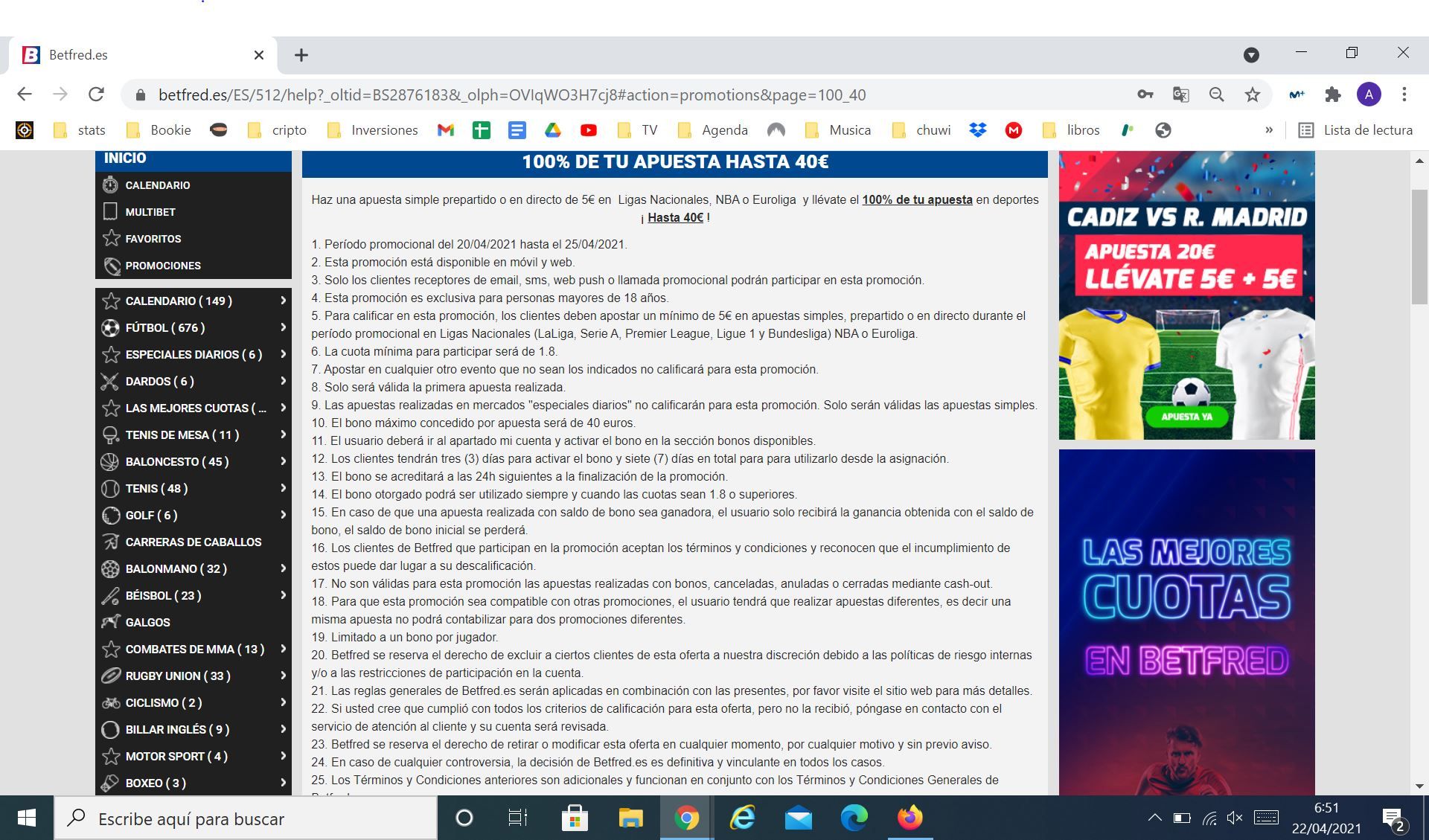This screenshot has height=840, width=1429.
Task: Open the Windows Start menu
Action: (x=26, y=818)
